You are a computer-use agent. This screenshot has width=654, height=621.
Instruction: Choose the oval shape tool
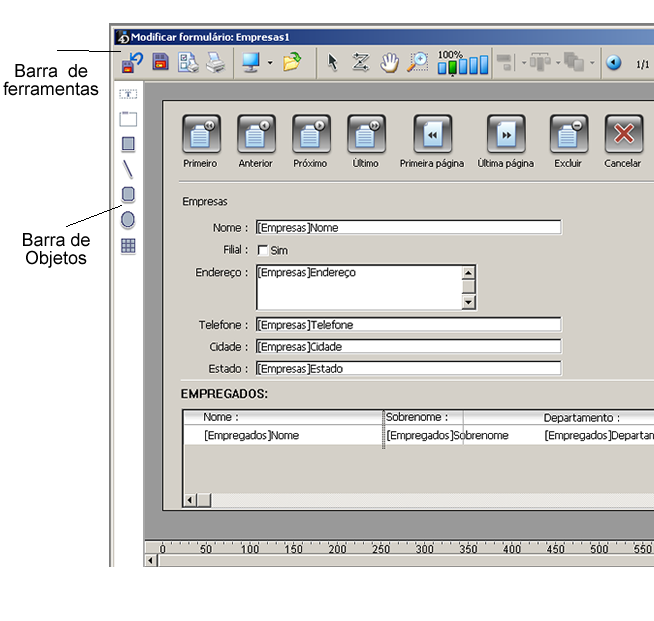pos(128,219)
